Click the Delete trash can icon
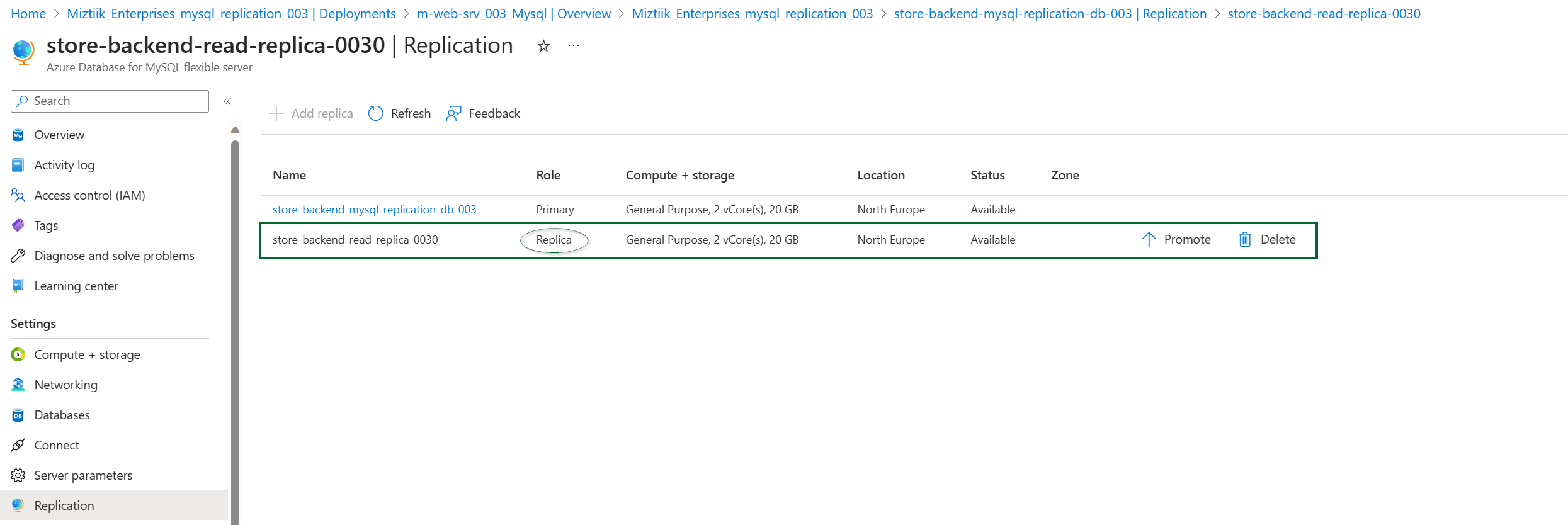The image size is (1568, 525). [x=1245, y=239]
